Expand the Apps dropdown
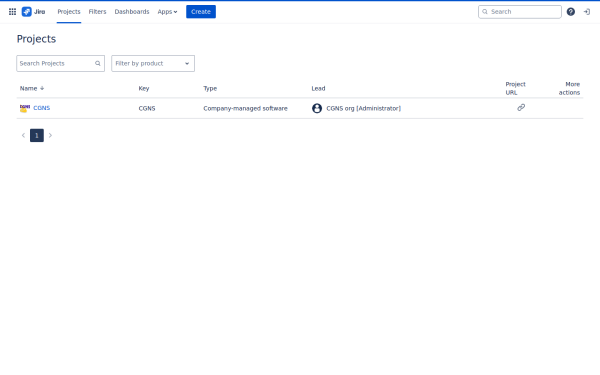 click(167, 12)
